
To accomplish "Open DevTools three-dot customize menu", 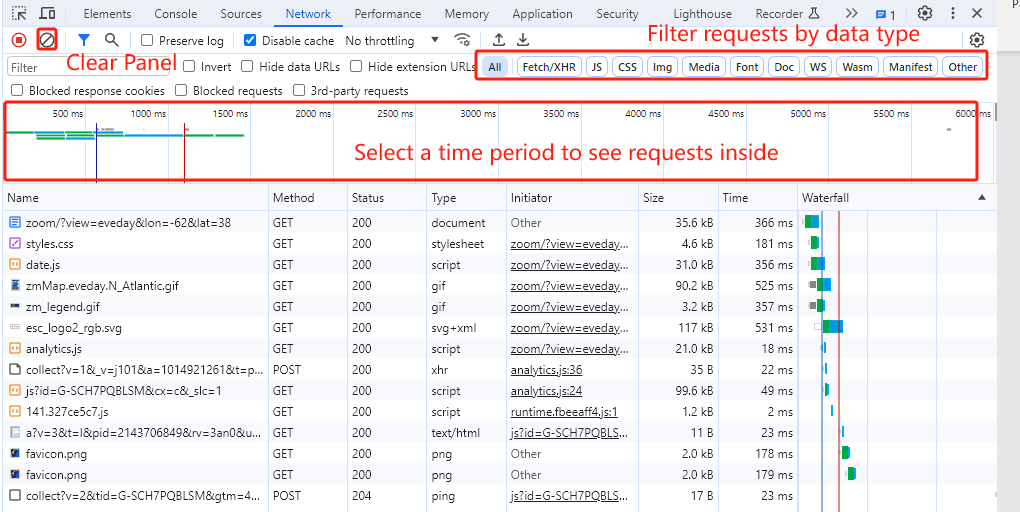I will click(x=953, y=13).
